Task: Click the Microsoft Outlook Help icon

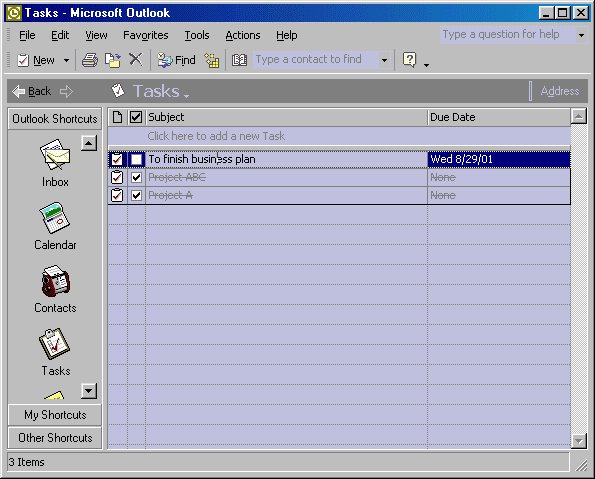Action: click(x=409, y=60)
